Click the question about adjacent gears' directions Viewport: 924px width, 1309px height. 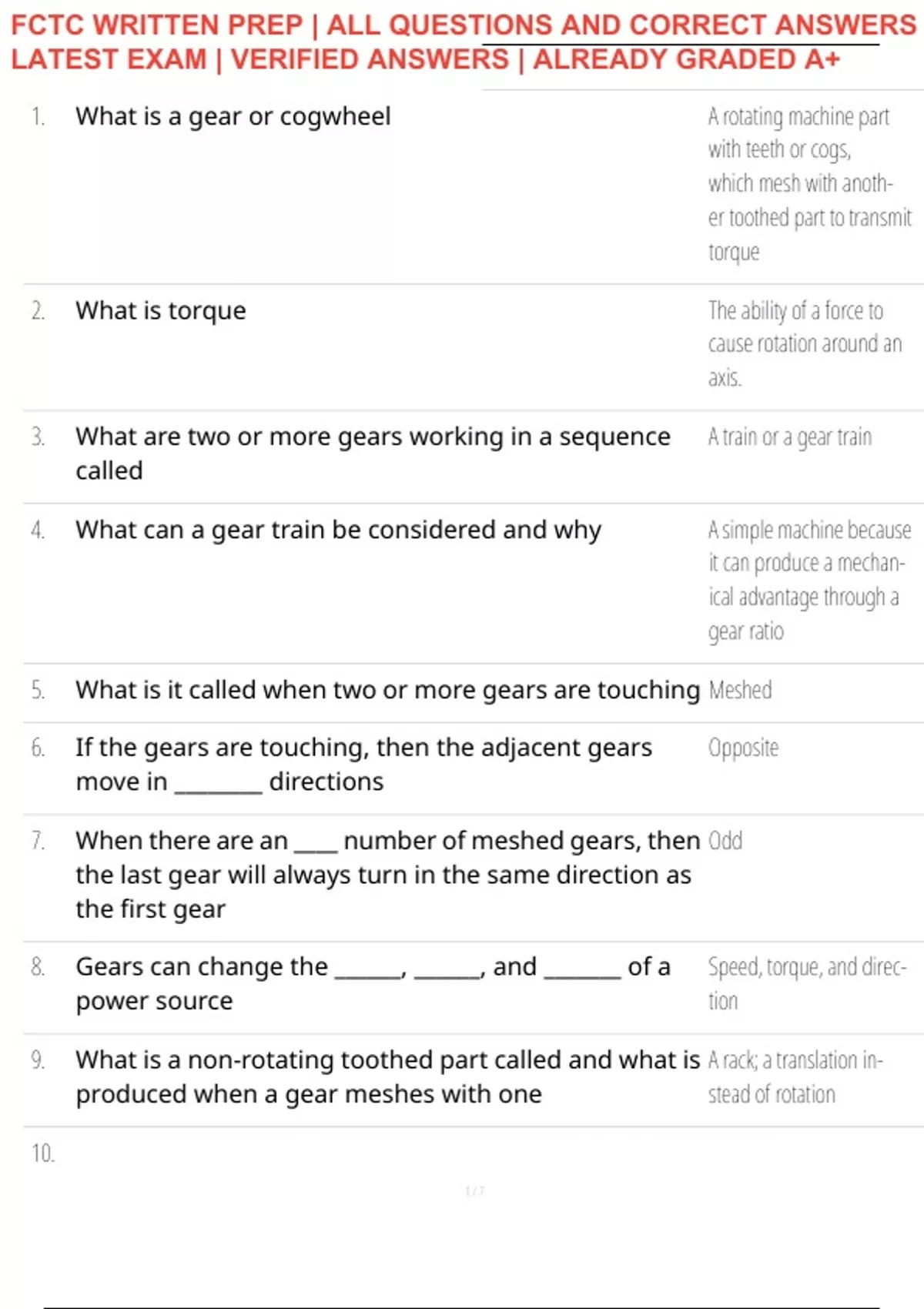click(363, 764)
